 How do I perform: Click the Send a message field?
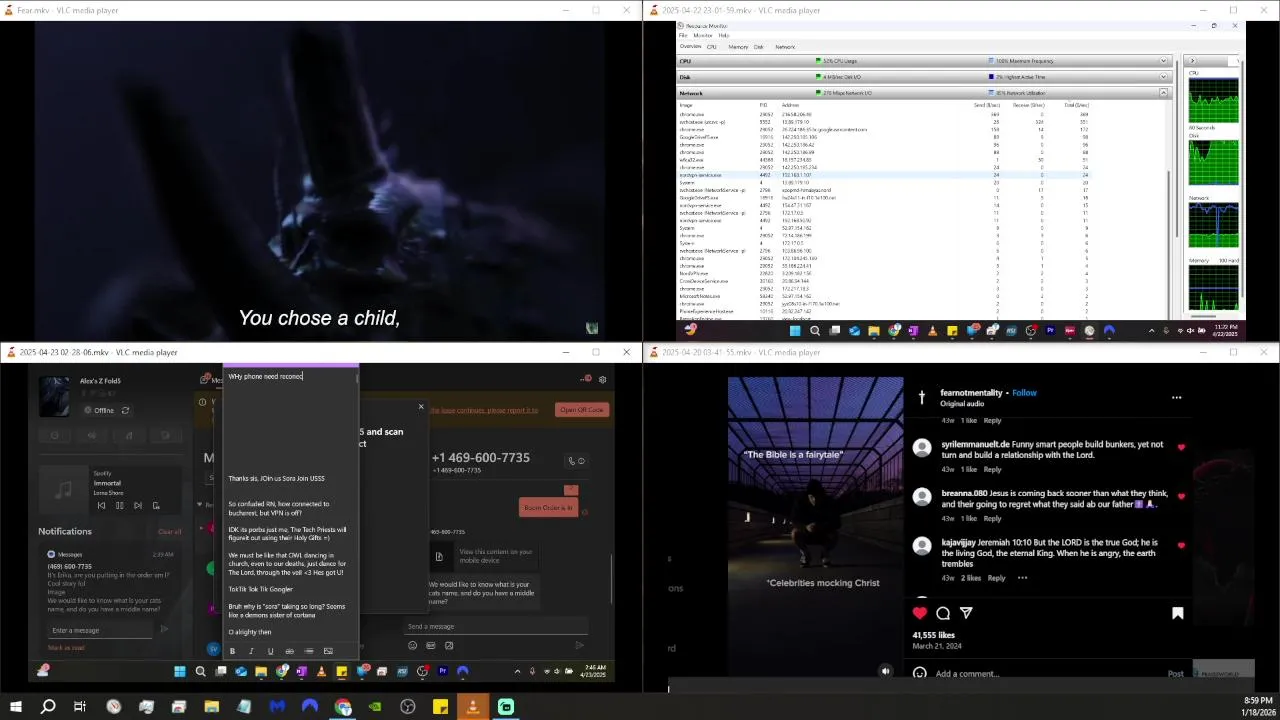coord(495,626)
